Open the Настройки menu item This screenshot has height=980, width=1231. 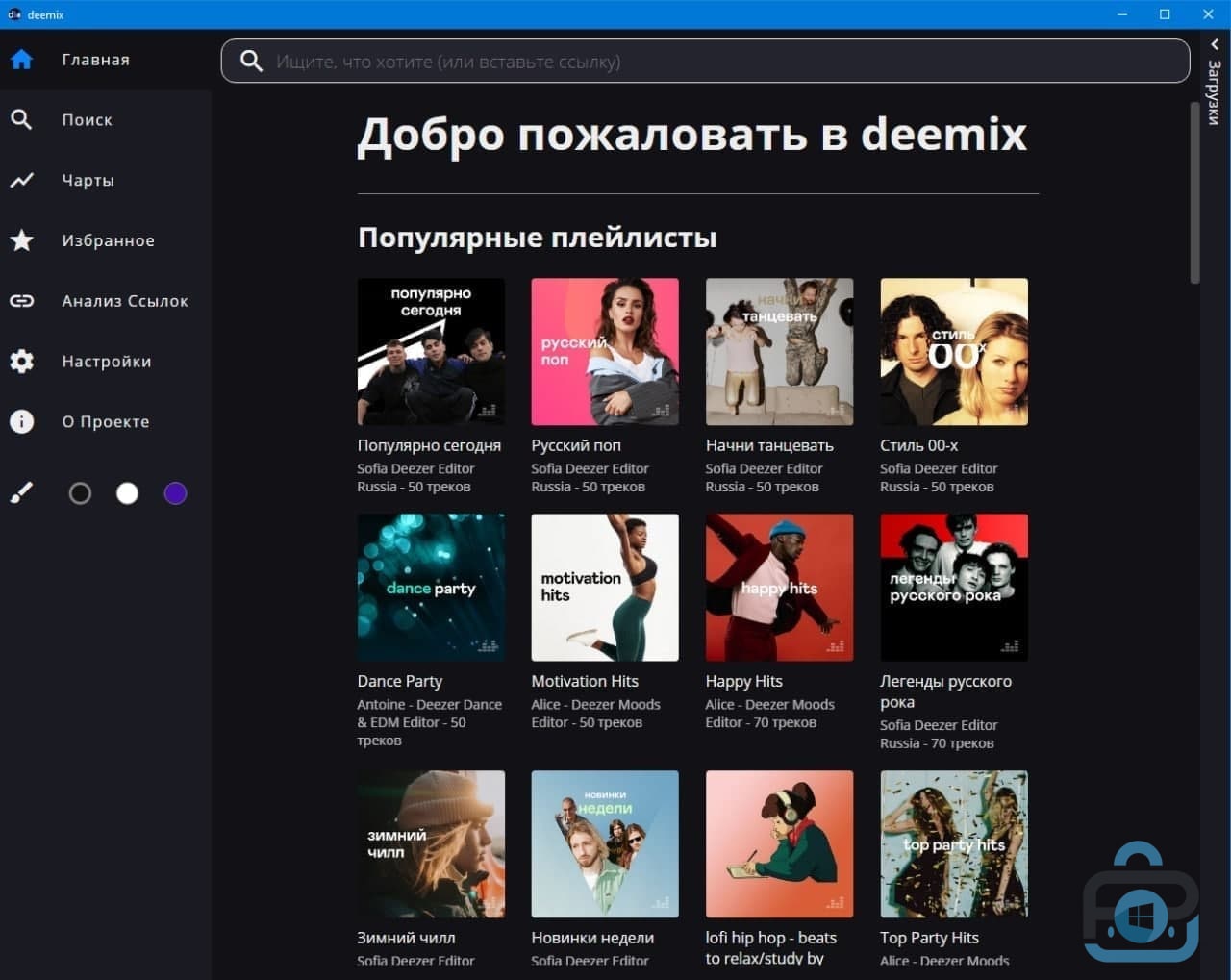pyautogui.click(x=106, y=361)
